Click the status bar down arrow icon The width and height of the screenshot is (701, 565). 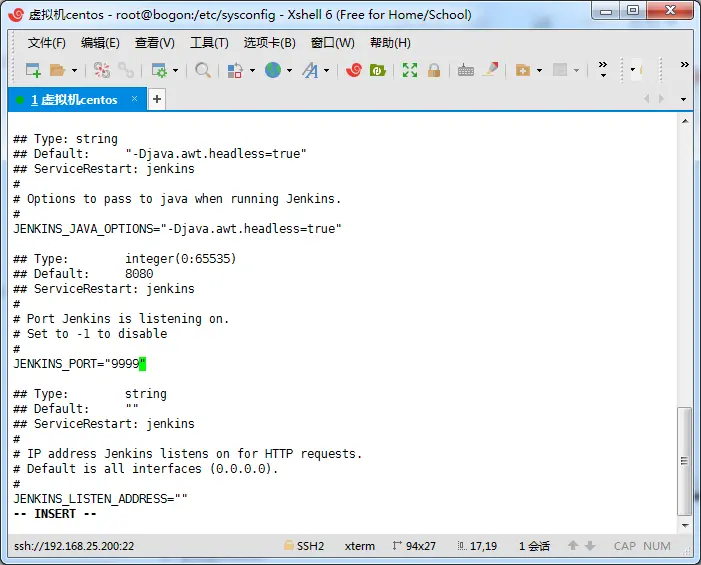tap(590, 546)
